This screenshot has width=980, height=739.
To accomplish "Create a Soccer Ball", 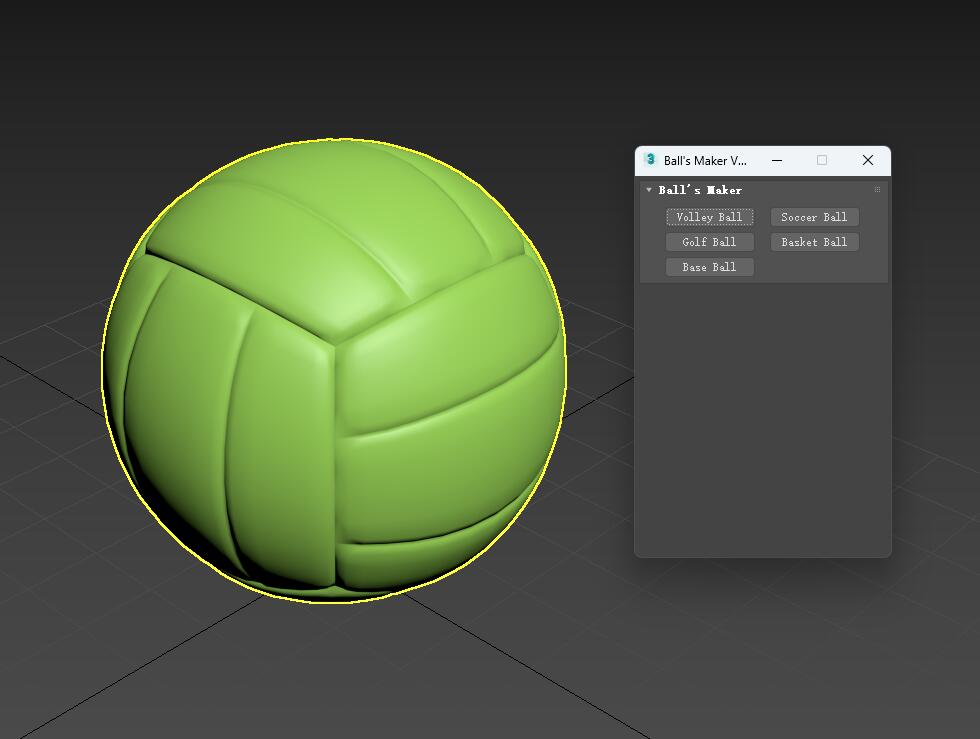I will 814,217.
